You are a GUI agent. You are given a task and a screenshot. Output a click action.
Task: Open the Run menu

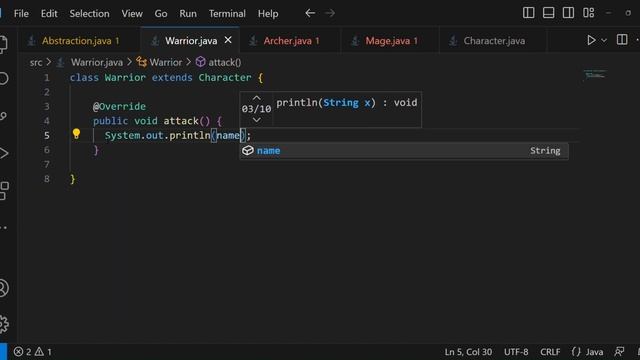pos(188,13)
